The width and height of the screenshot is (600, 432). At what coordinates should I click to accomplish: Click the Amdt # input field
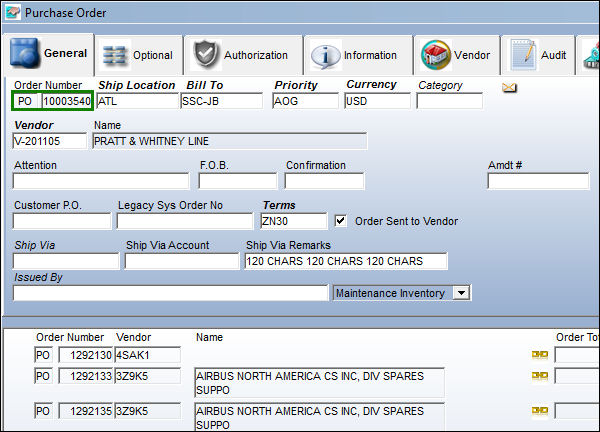[538, 181]
